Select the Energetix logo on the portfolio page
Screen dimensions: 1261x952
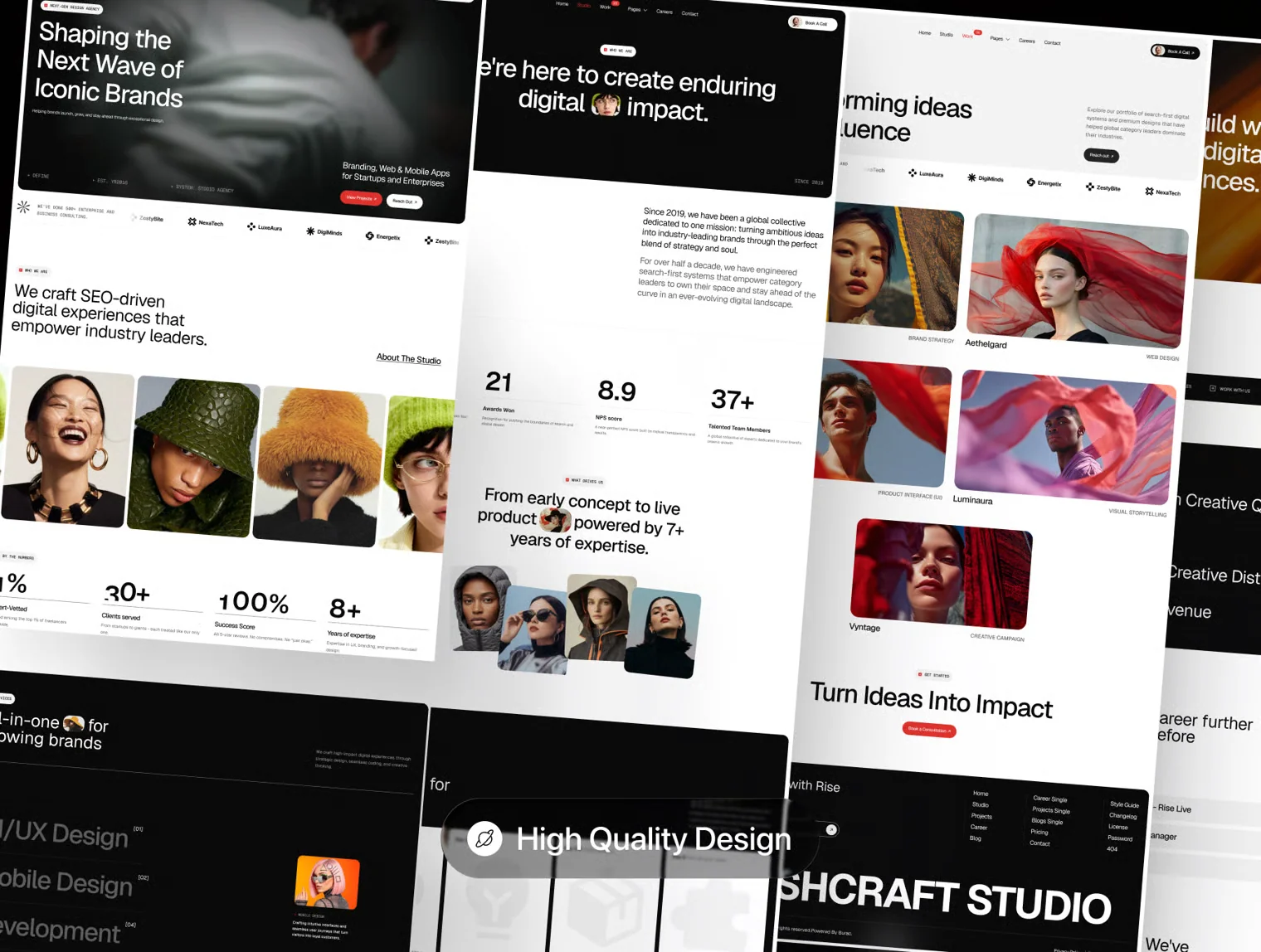pos(1044,182)
